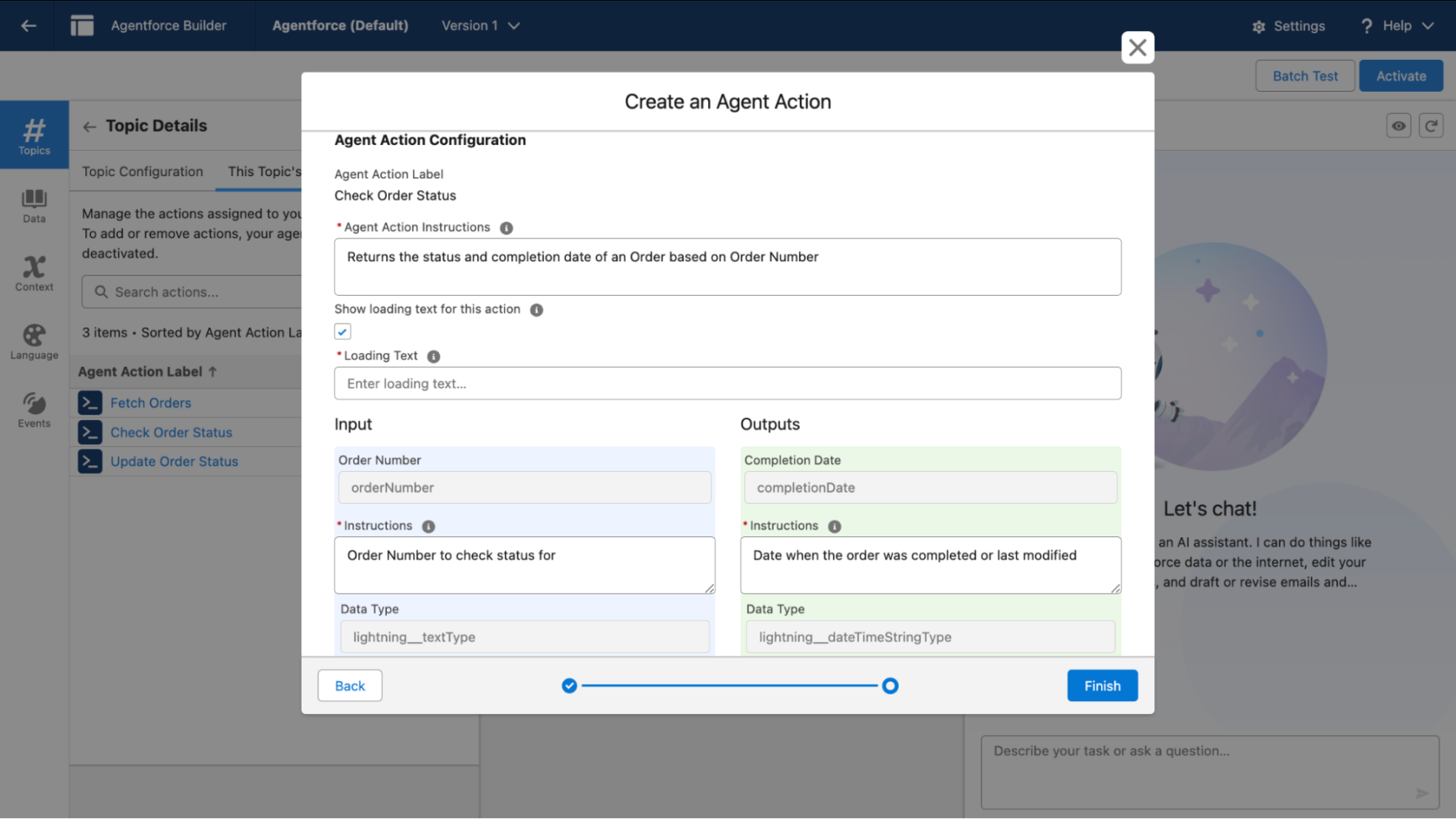
Task: Click the back arrow in top bar
Action: point(29,25)
